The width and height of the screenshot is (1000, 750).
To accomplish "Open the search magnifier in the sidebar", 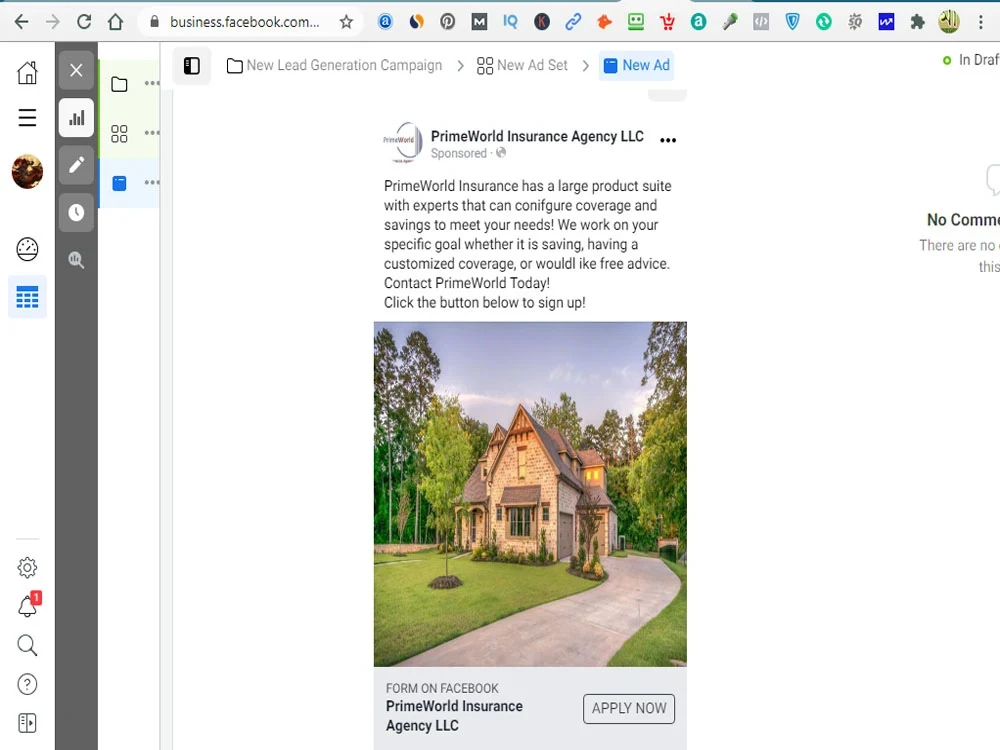I will (27, 645).
